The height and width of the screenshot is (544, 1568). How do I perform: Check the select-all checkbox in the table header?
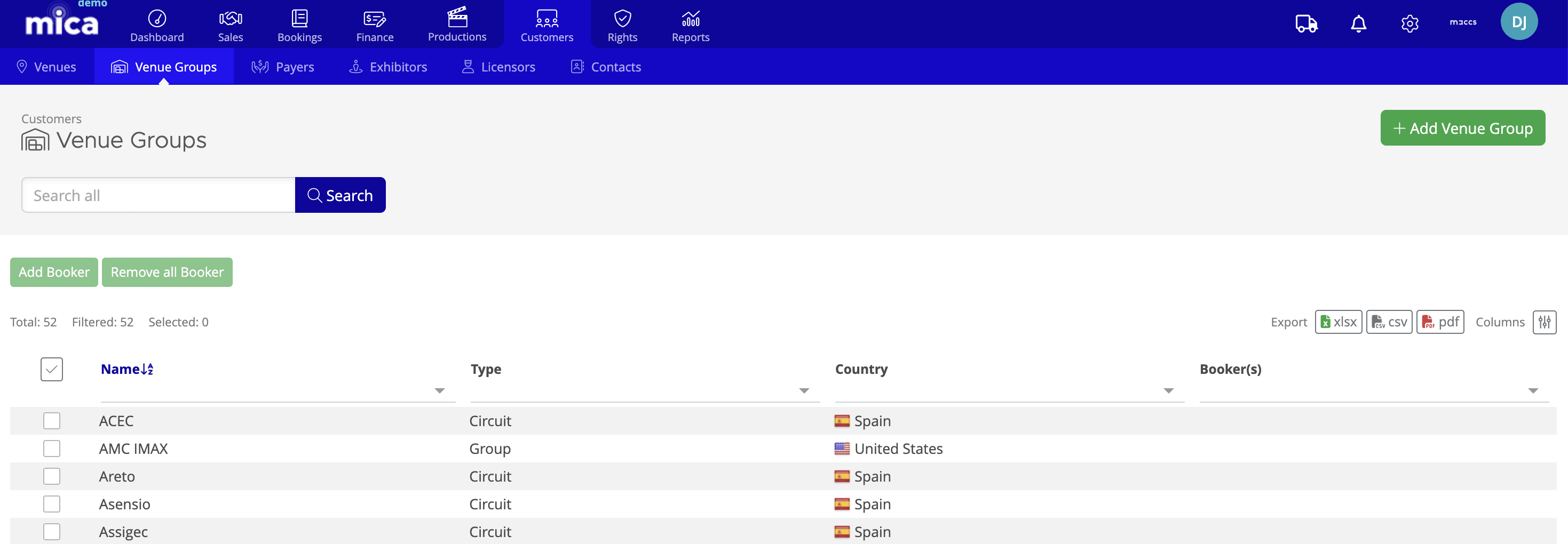[x=51, y=369]
